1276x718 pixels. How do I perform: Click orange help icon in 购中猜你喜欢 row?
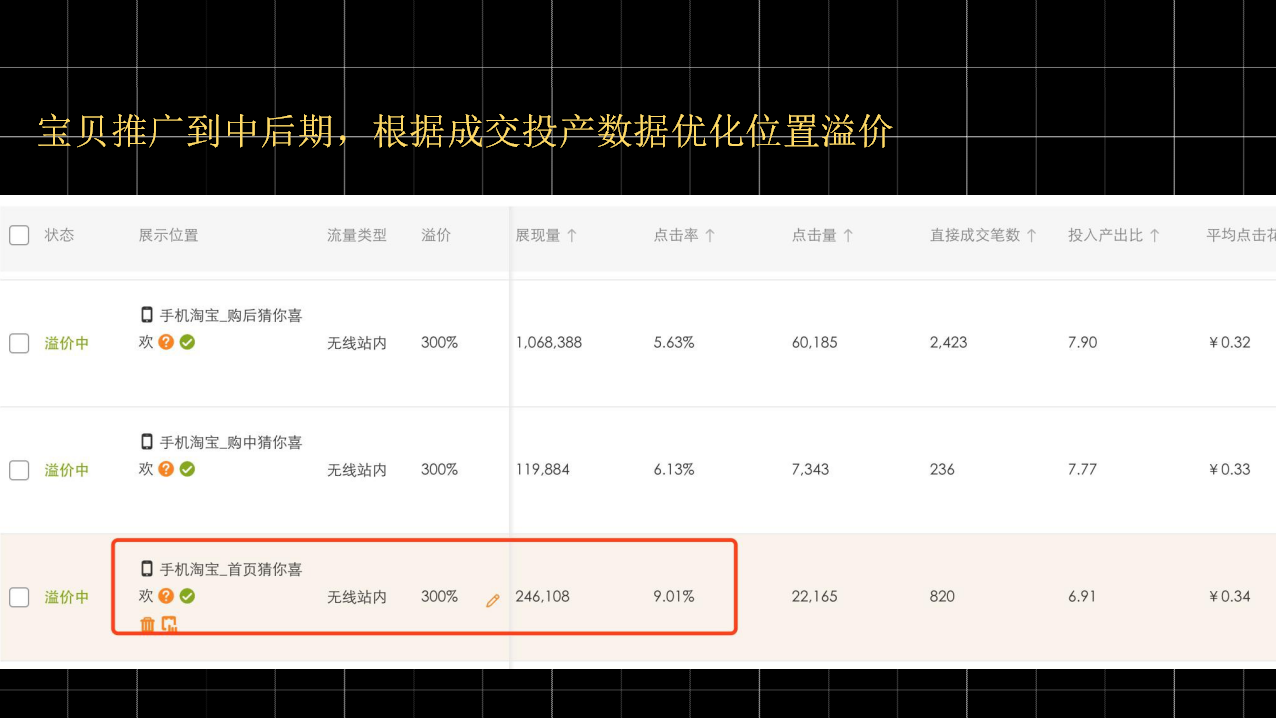coord(166,468)
